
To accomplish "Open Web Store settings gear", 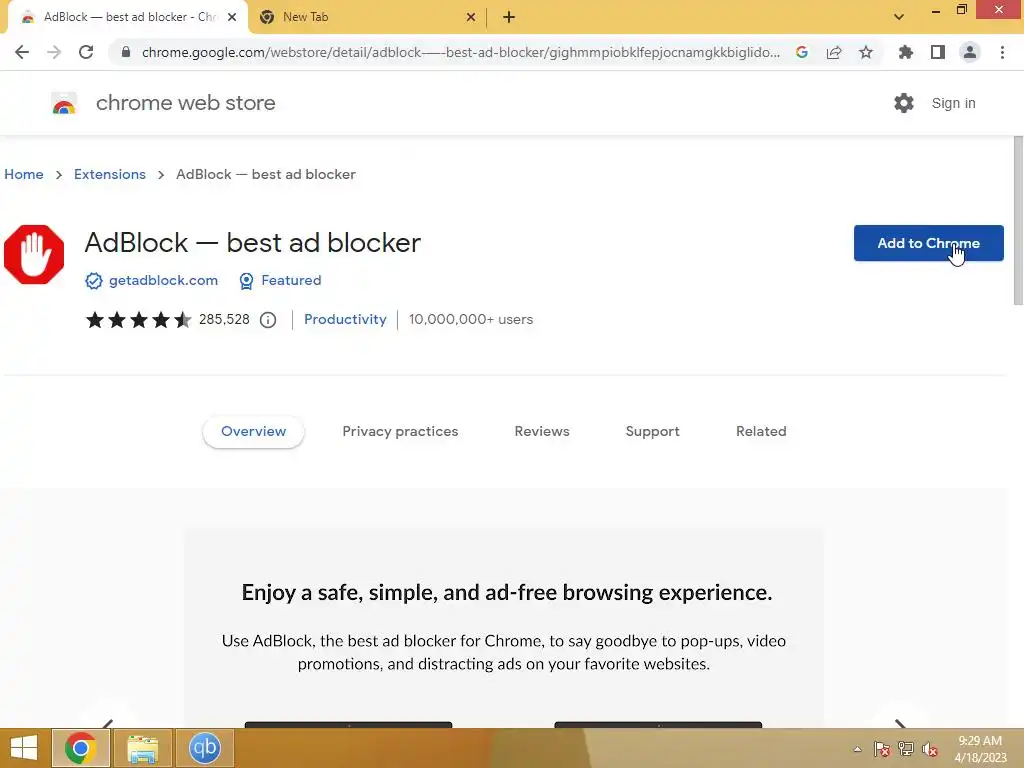I will tap(904, 103).
